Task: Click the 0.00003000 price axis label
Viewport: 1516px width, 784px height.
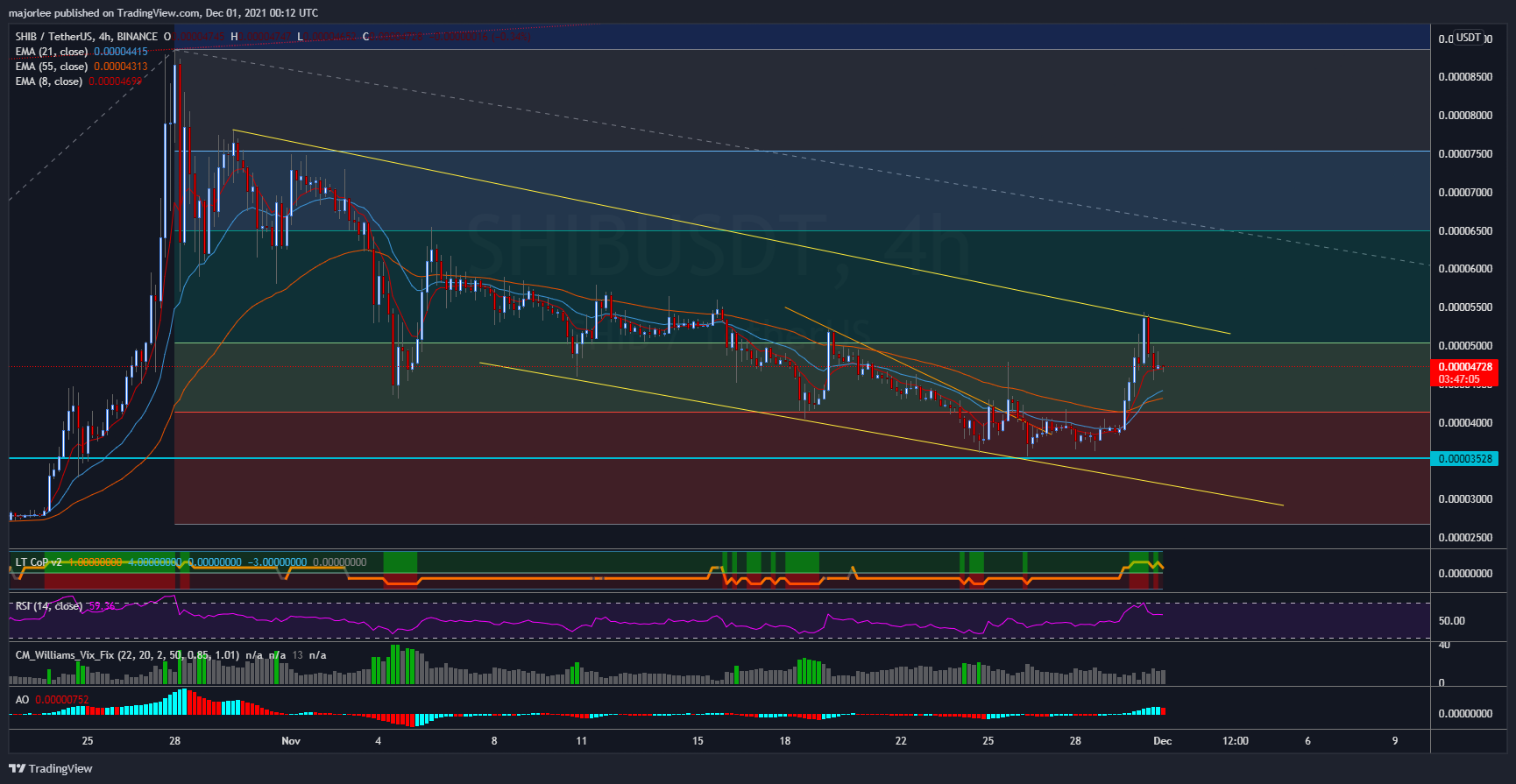Action: coord(1465,499)
